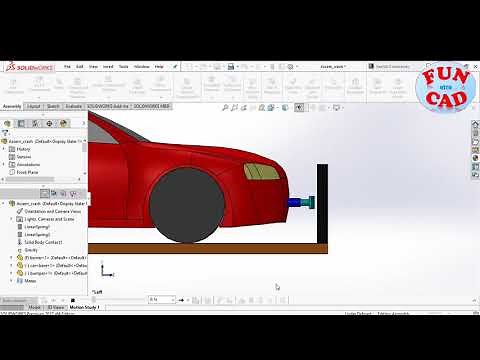
Task: Click the playback mode arrow icon
Action: 181,300
